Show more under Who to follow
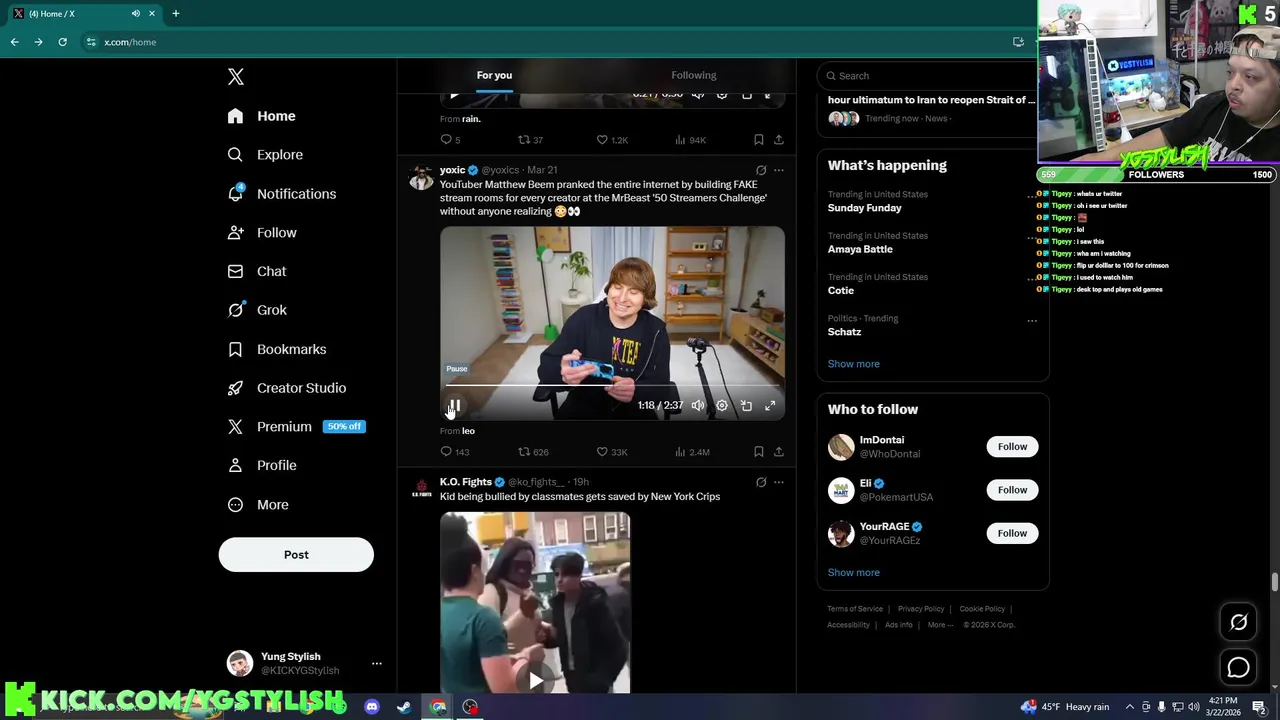The width and height of the screenshot is (1280, 720). (854, 573)
